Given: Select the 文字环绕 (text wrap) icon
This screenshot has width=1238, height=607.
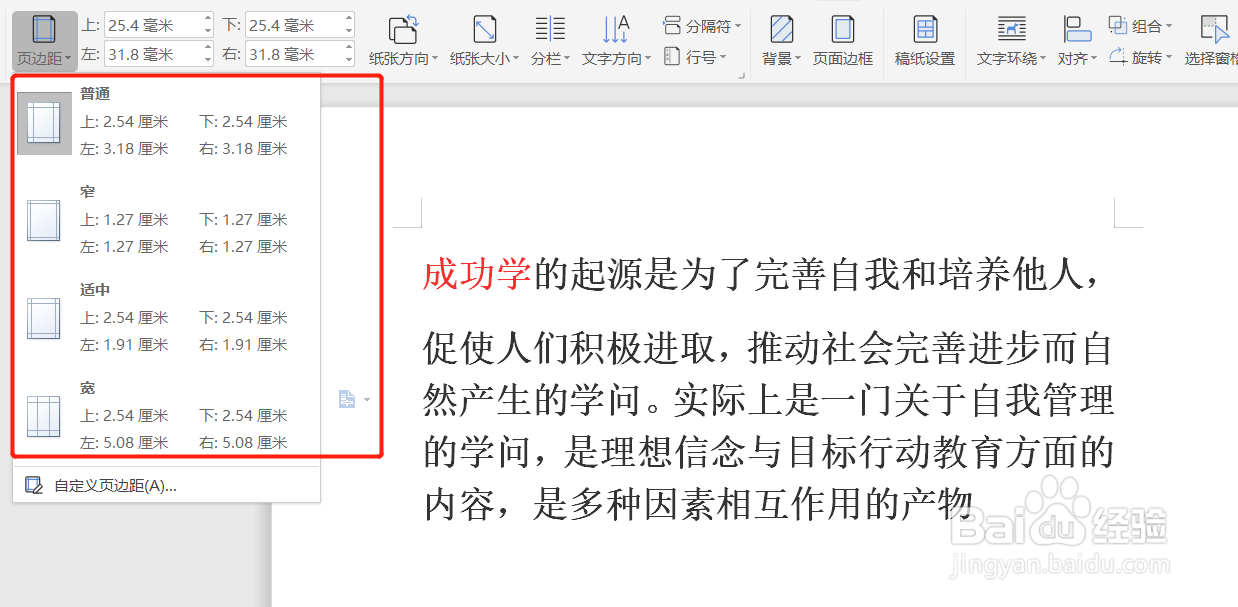Looking at the screenshot, I should click(x=1009, y=33).
